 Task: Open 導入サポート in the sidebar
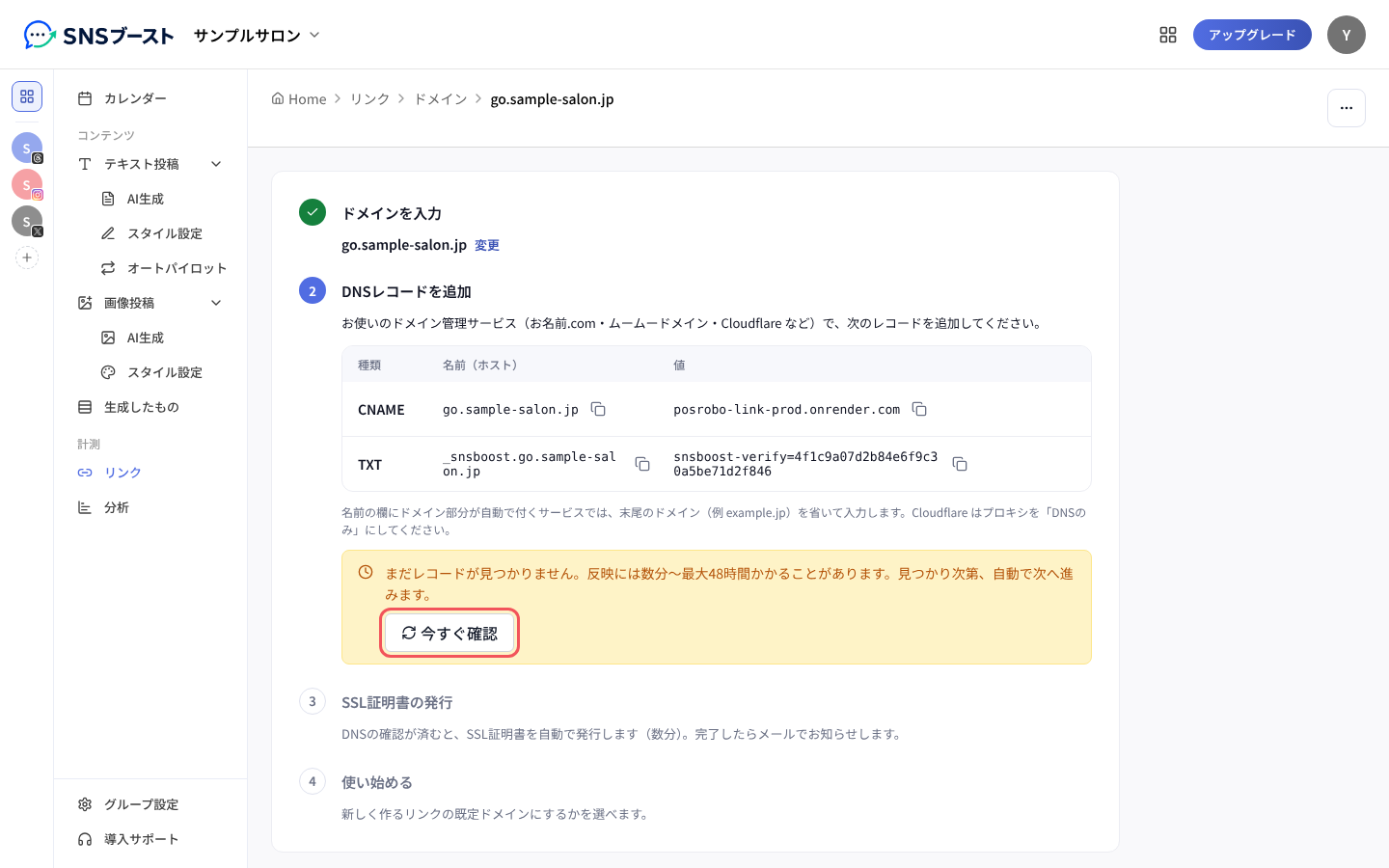(150, 839)
